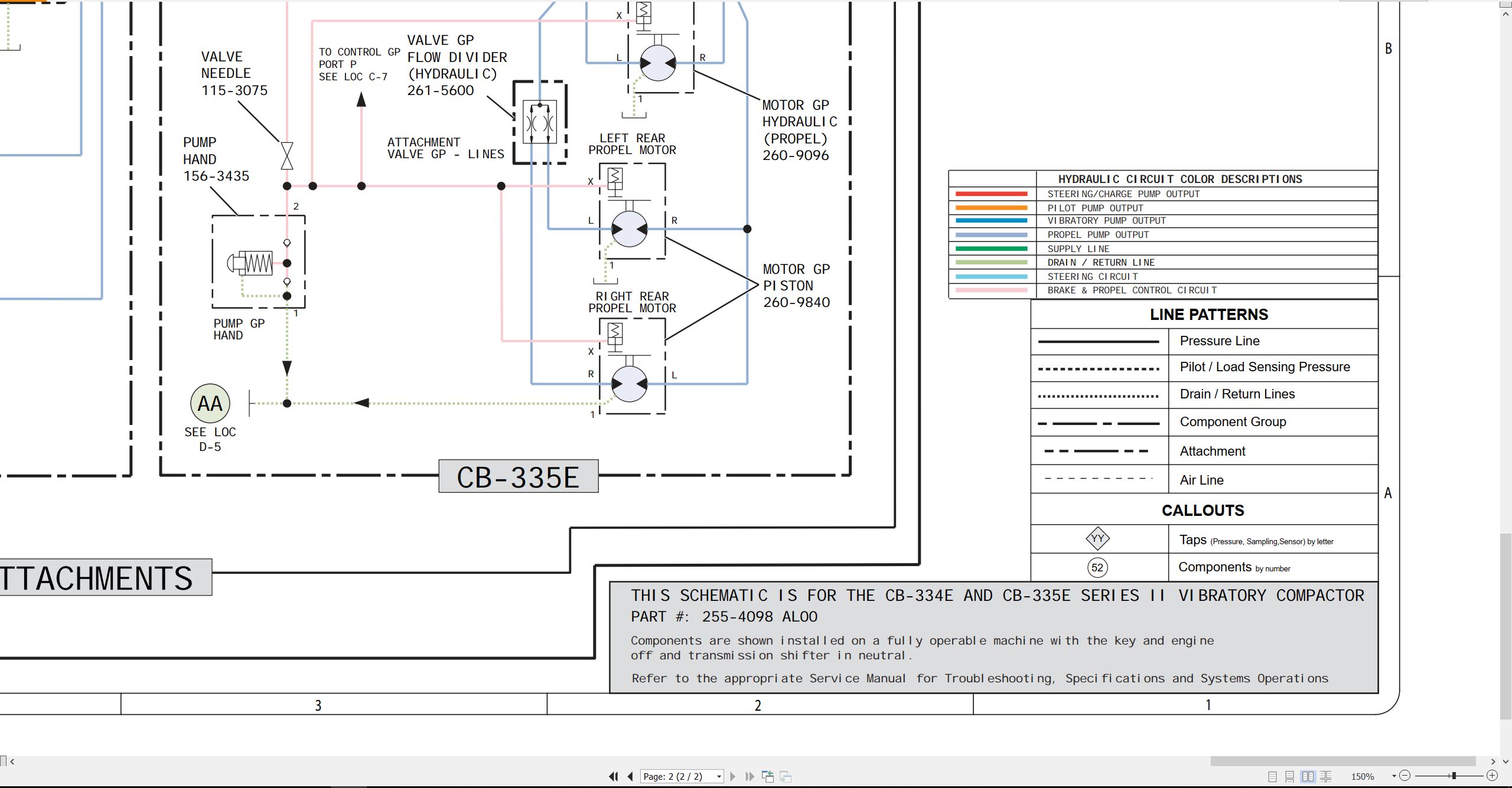
Task: Click the needle valve symbol
Action: coord(287,156)
